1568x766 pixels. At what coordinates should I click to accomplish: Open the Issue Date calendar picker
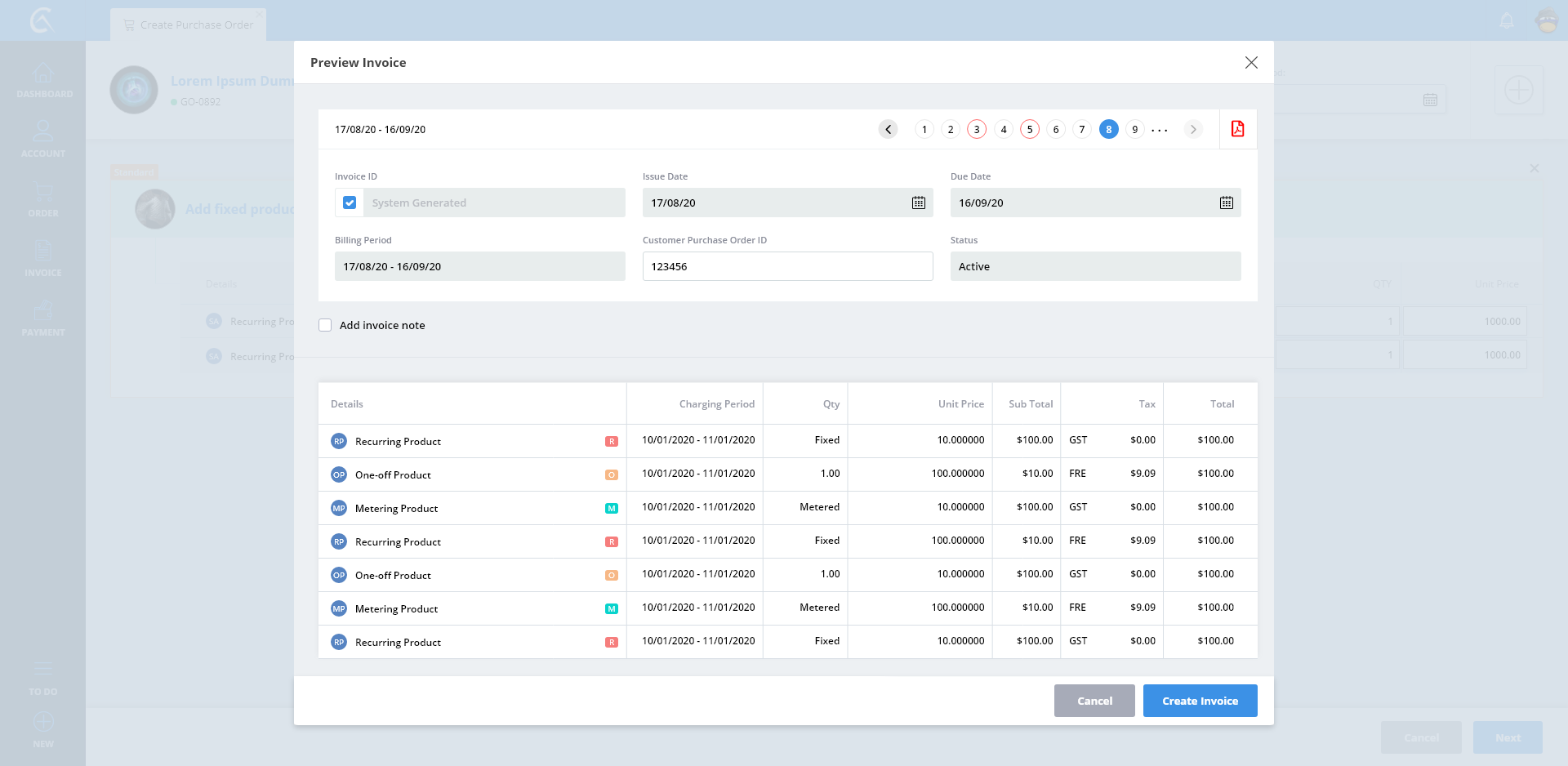918,203
